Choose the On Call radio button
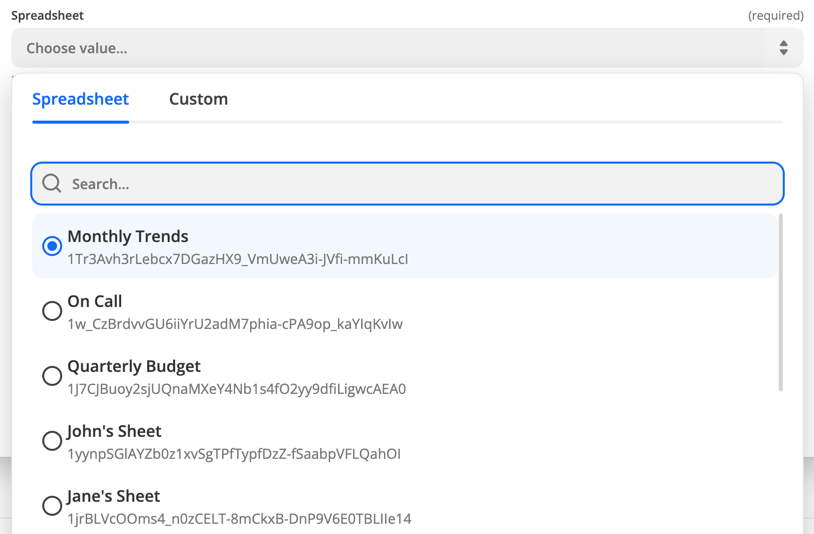Image resolution: width=814 pixels, height=534 pixels. pos(52,311)
